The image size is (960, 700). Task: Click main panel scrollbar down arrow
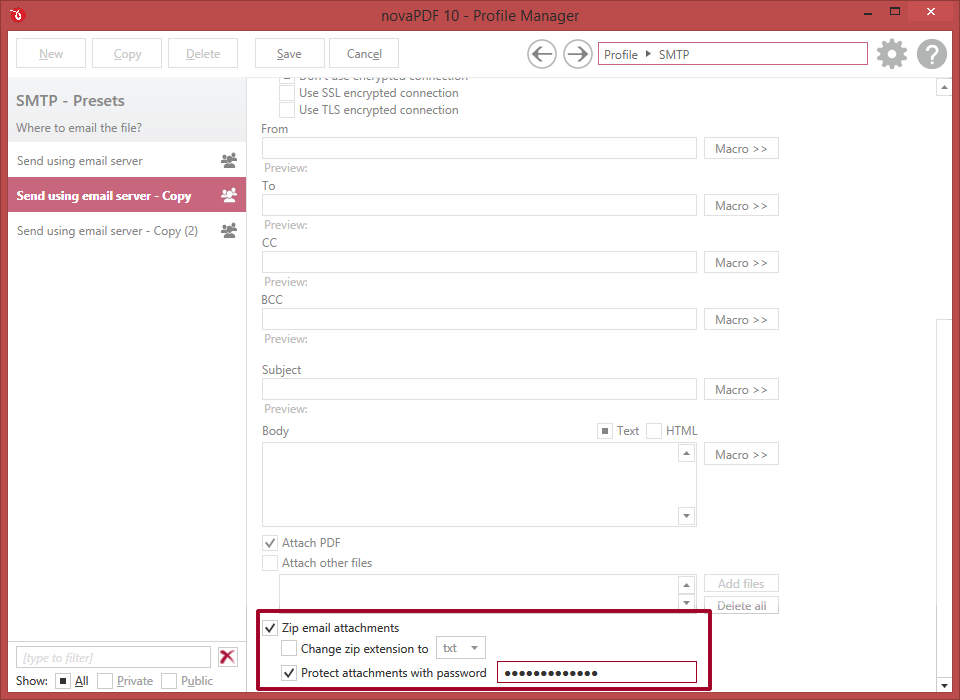pyautogui.click(x=943, y=685)
